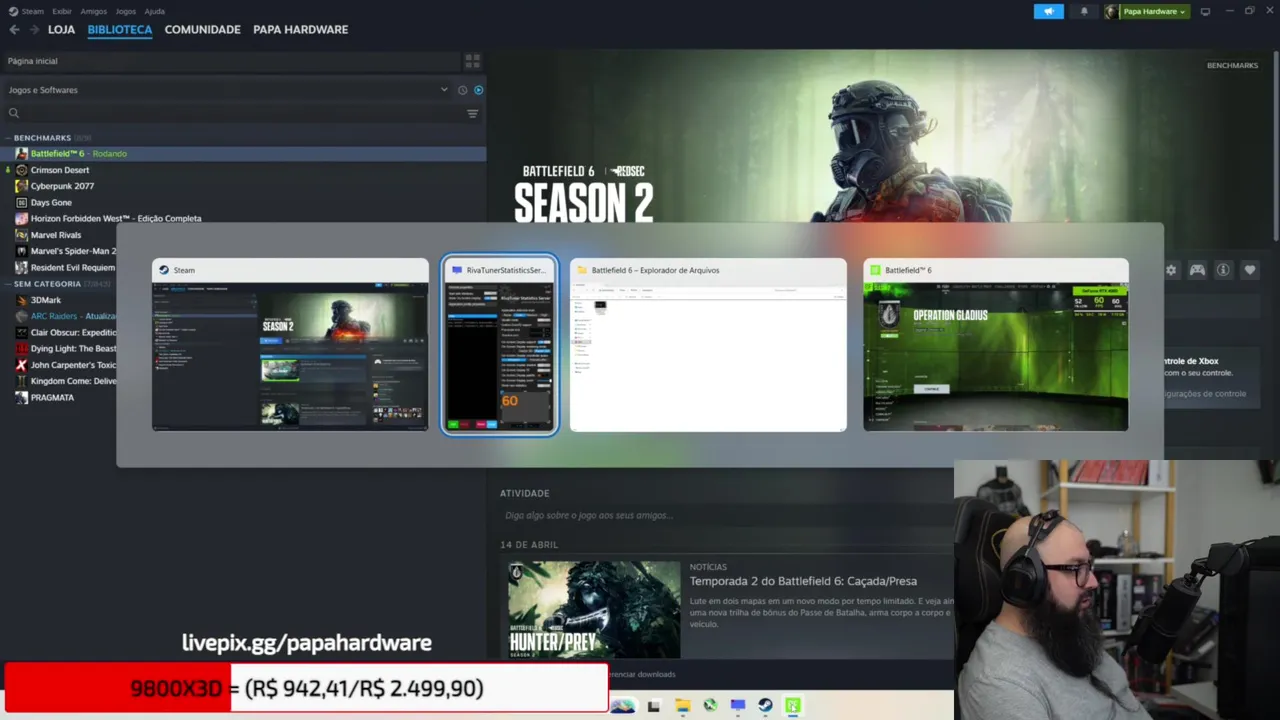Open controller configuration gamepad icon
The width and height of the screenshot is (1280, 720).
(x=1197, y=270)
